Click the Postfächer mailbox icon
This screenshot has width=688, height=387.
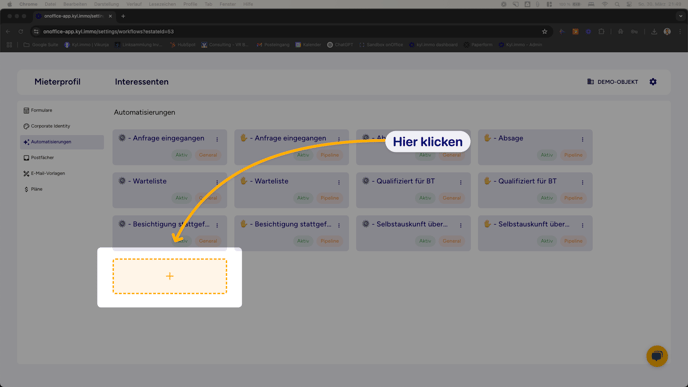tap(26, 158)
